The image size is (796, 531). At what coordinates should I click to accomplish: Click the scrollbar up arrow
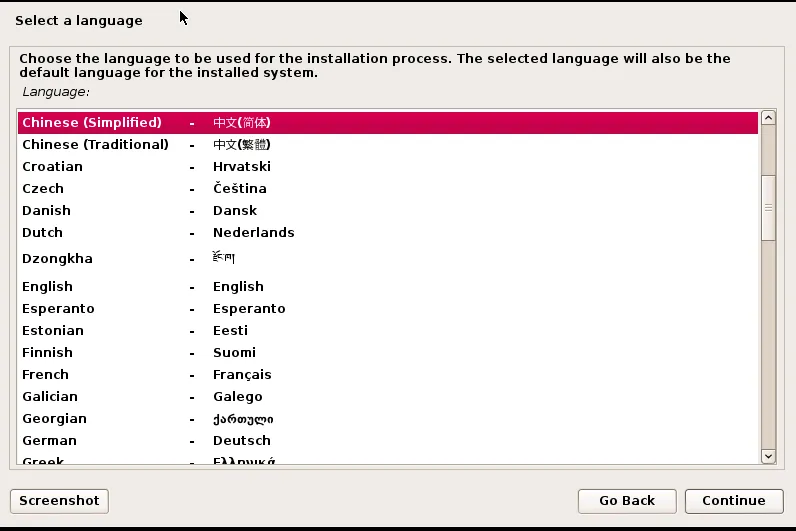[x=768, y=118]
